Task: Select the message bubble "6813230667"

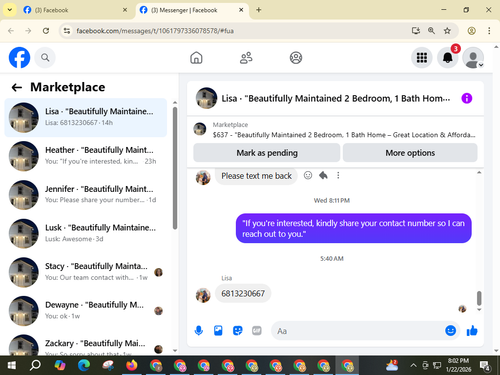Action: coord(243,294)
